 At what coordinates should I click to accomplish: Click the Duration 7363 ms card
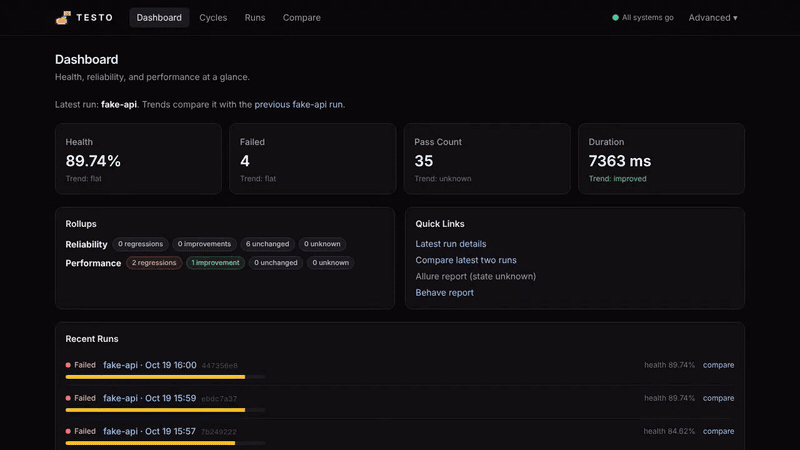(662, 159)
